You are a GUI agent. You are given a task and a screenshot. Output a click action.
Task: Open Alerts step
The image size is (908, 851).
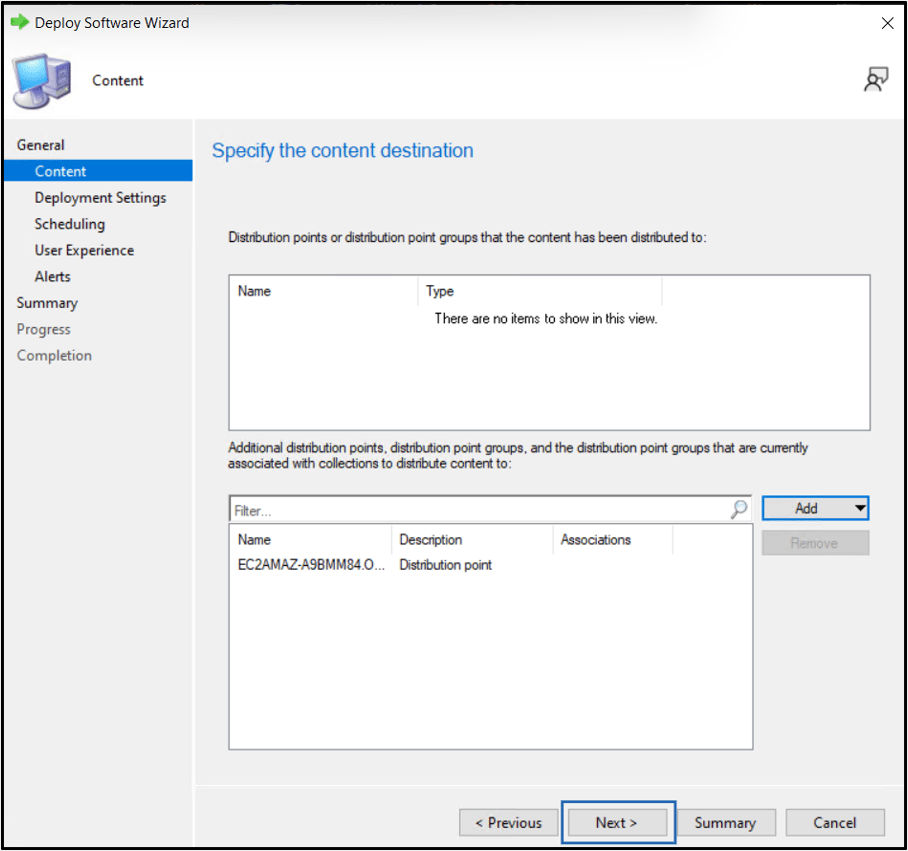point(53,276)
